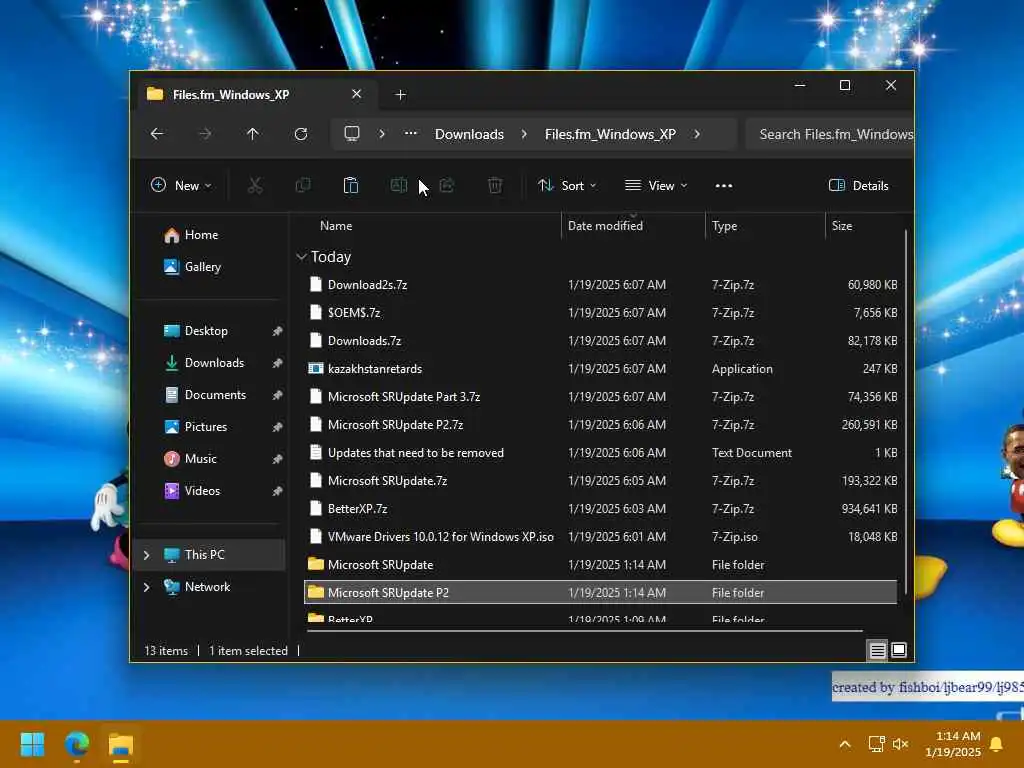Image resolution: width=1024 pixels, height=768 pixels.
Task: Click the PC monitor icon in address bar
Action: pyautogui.click(x=352, y=134)
